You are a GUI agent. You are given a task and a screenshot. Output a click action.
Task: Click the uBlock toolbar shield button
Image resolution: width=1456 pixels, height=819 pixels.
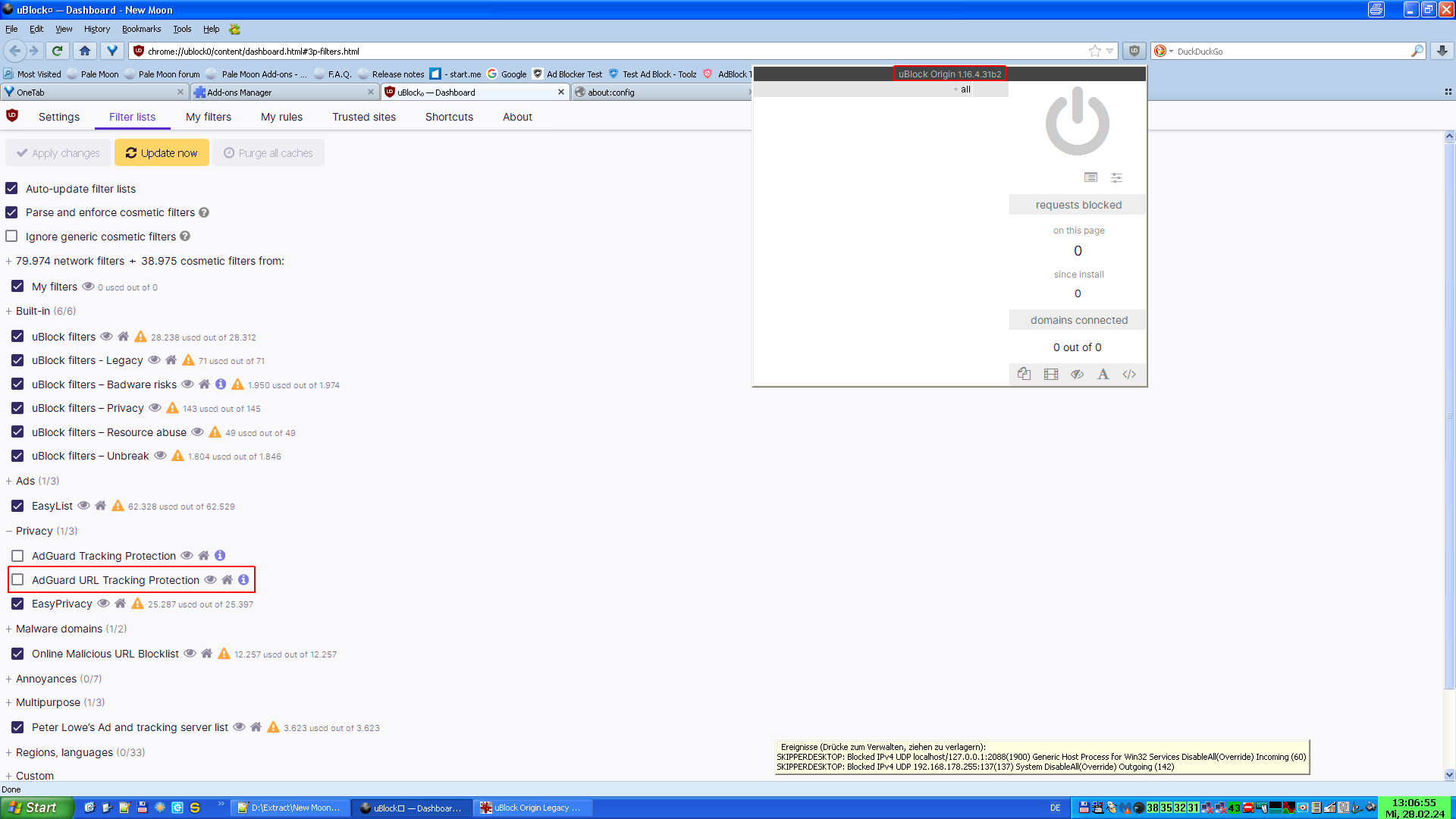(x=1134, y=51)
